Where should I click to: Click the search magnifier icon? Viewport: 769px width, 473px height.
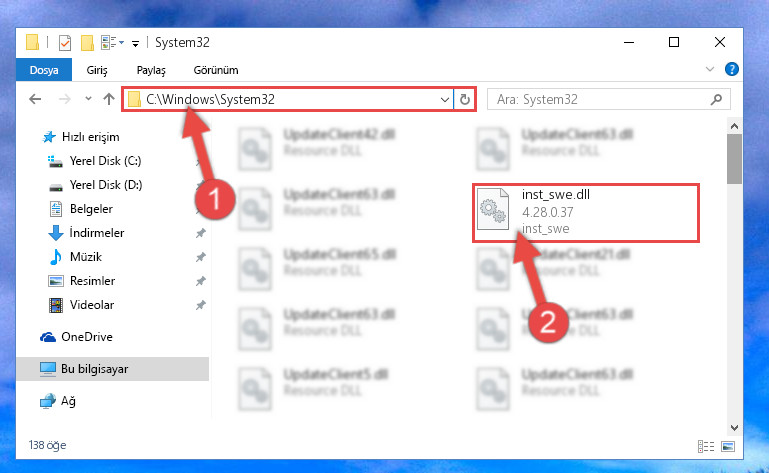pyautogui.click(x=716, y=100)
